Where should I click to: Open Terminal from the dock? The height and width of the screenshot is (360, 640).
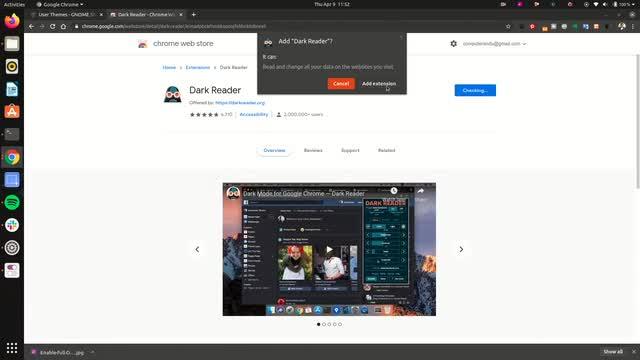[x=12, y=134]
